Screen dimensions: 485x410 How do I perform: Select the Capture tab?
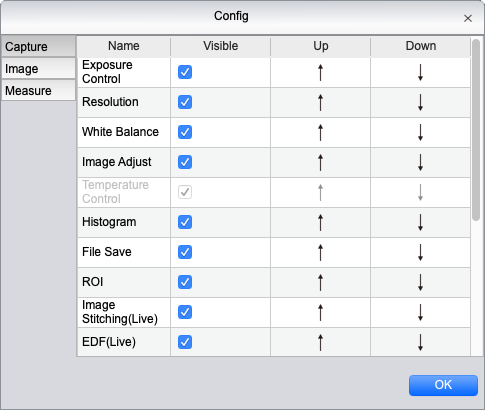point(38,46)
